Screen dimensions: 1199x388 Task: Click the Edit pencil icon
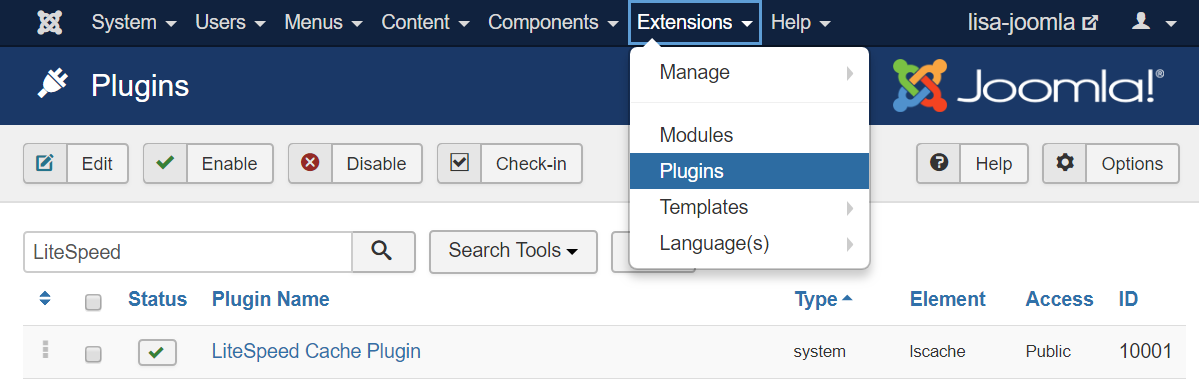click(45, 163)
